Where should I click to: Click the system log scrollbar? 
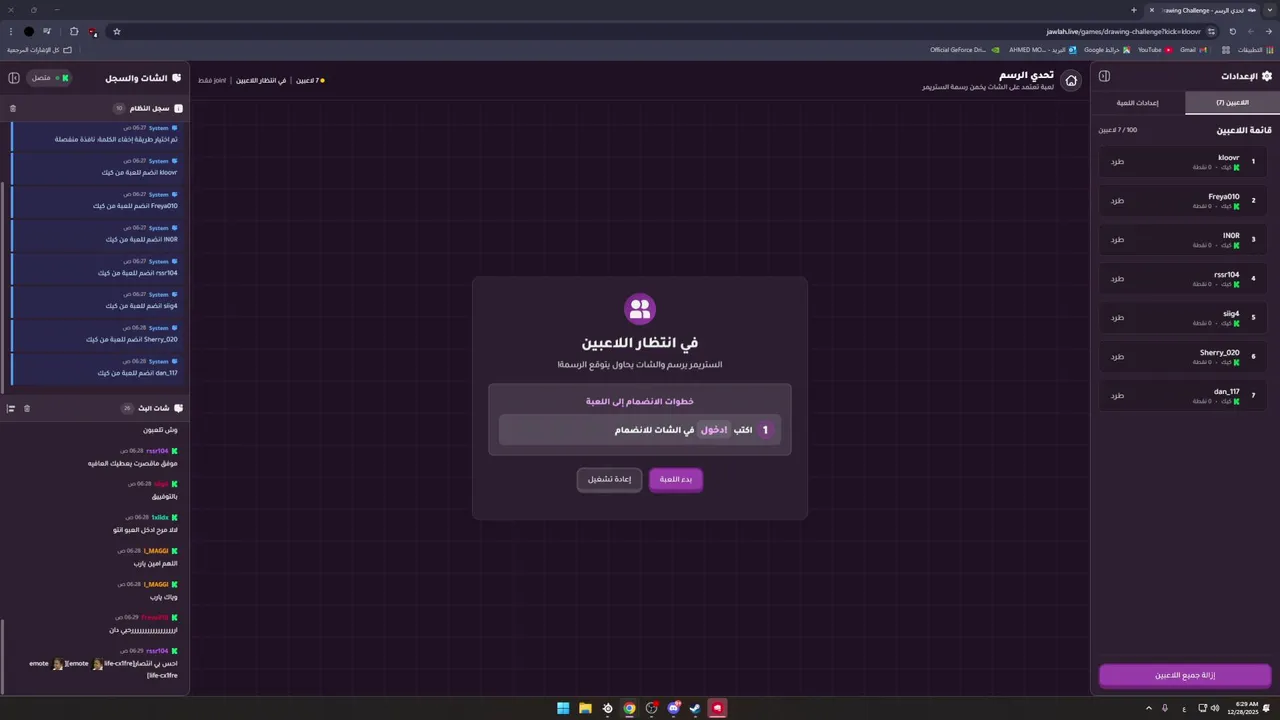click(3, 286)
